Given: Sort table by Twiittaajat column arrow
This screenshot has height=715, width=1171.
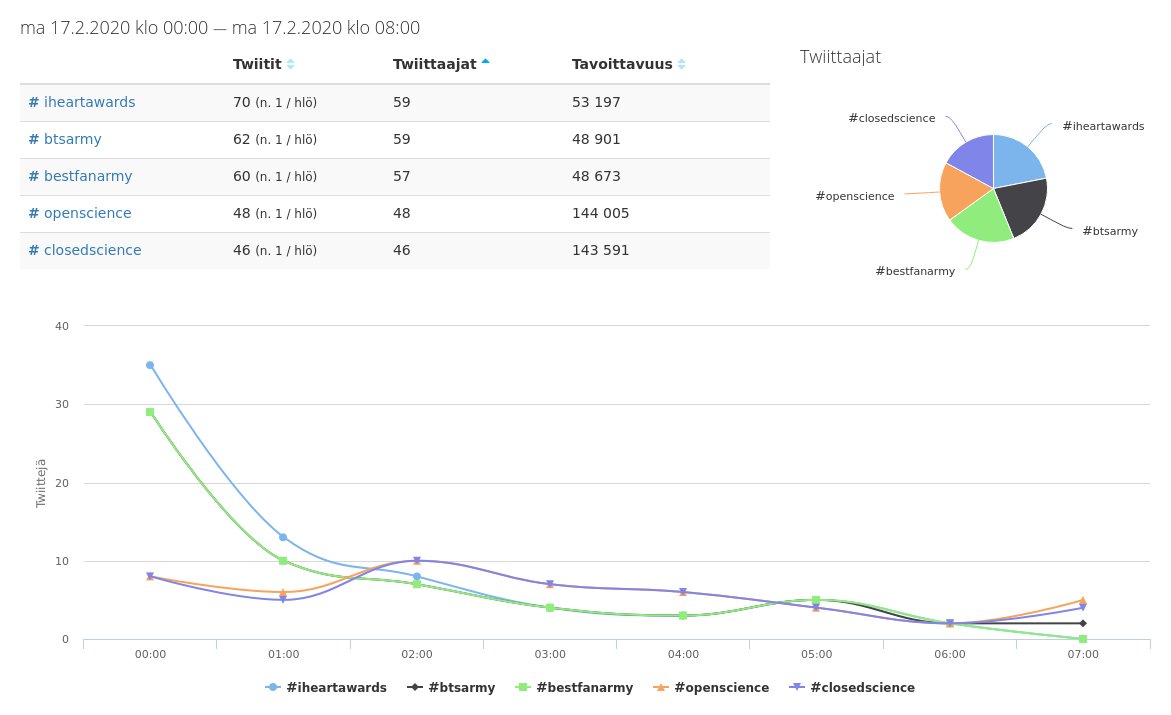Looking at the screenshot, I should tap(485, 61).
